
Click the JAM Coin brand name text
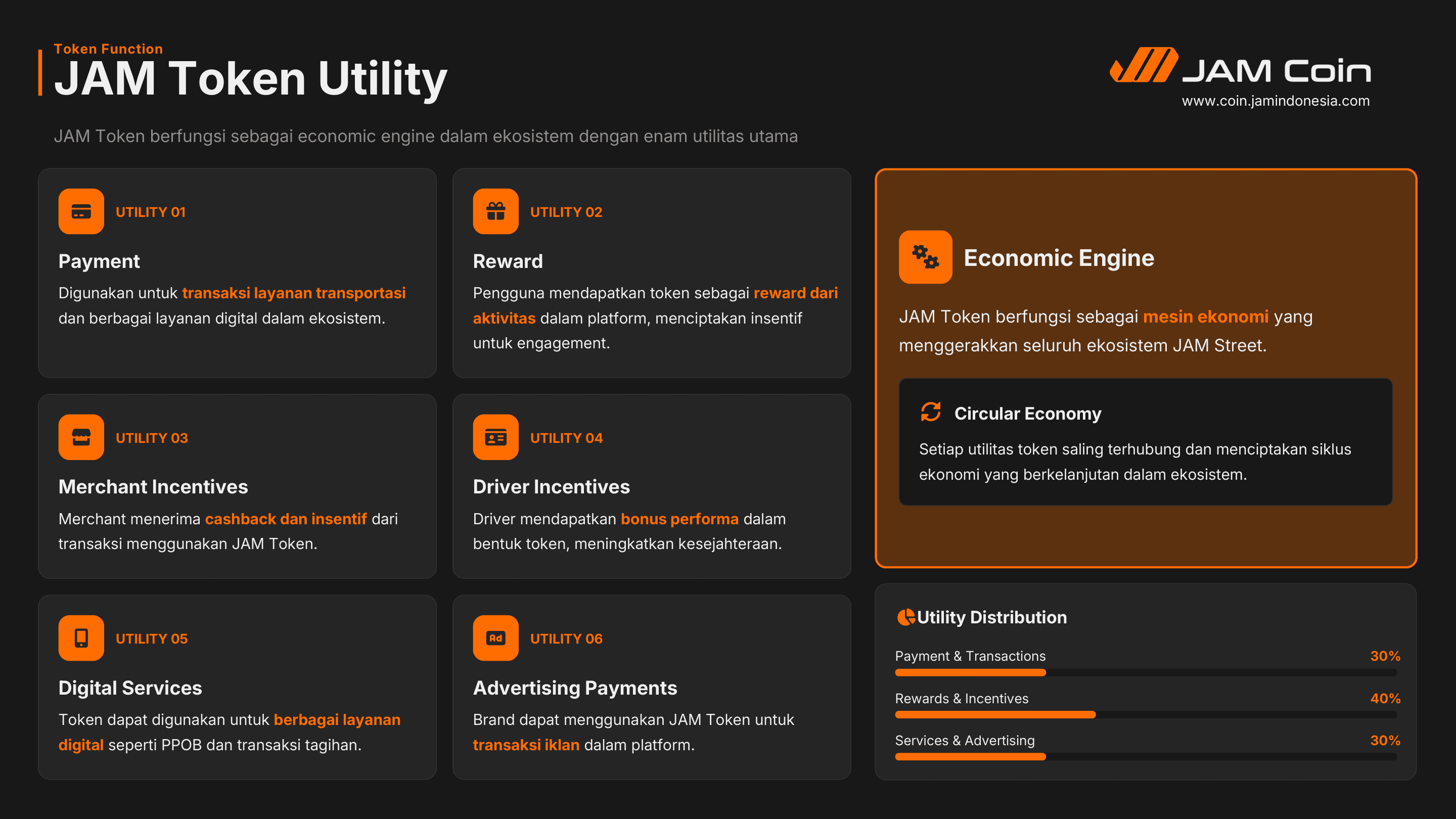[x=1277, y=71]
